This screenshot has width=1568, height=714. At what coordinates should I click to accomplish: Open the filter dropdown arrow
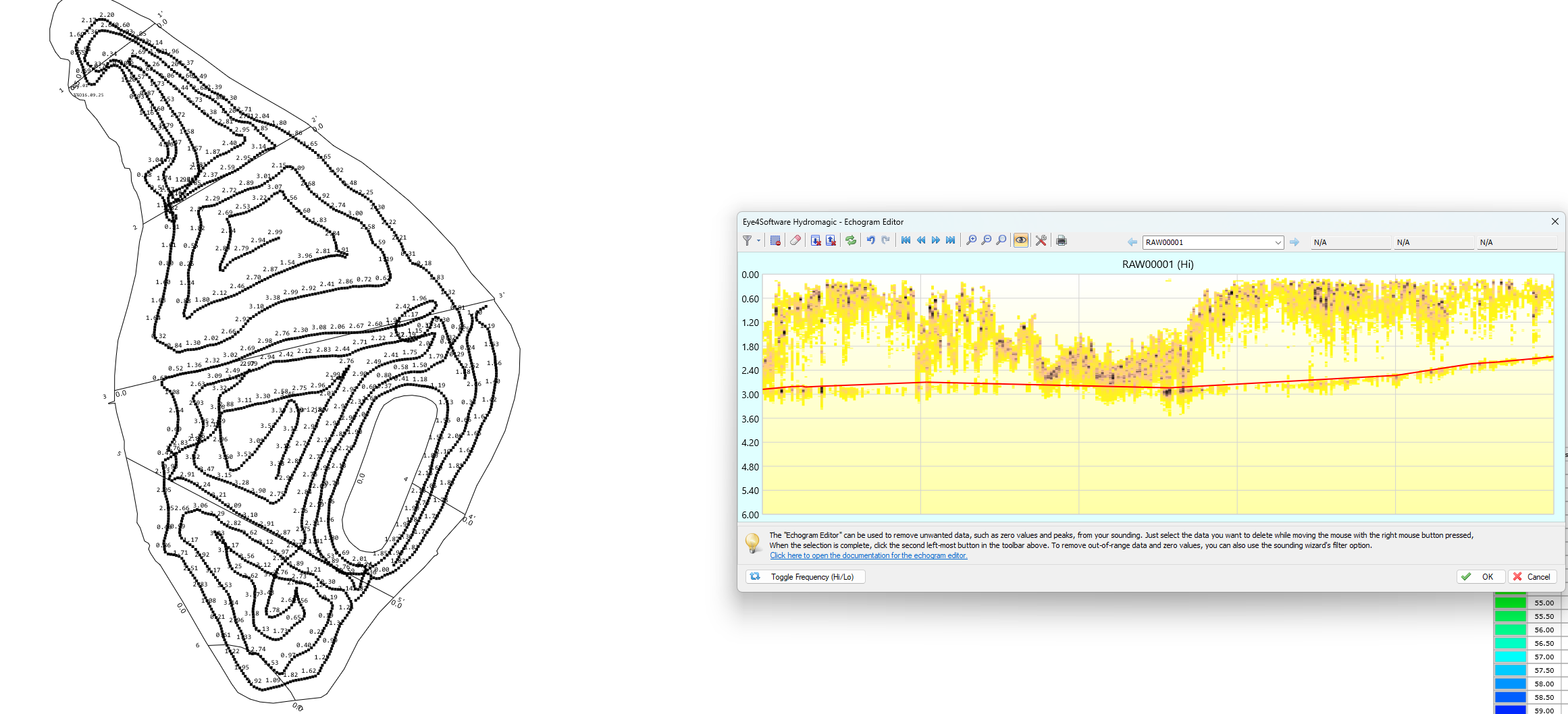[758, 241]
